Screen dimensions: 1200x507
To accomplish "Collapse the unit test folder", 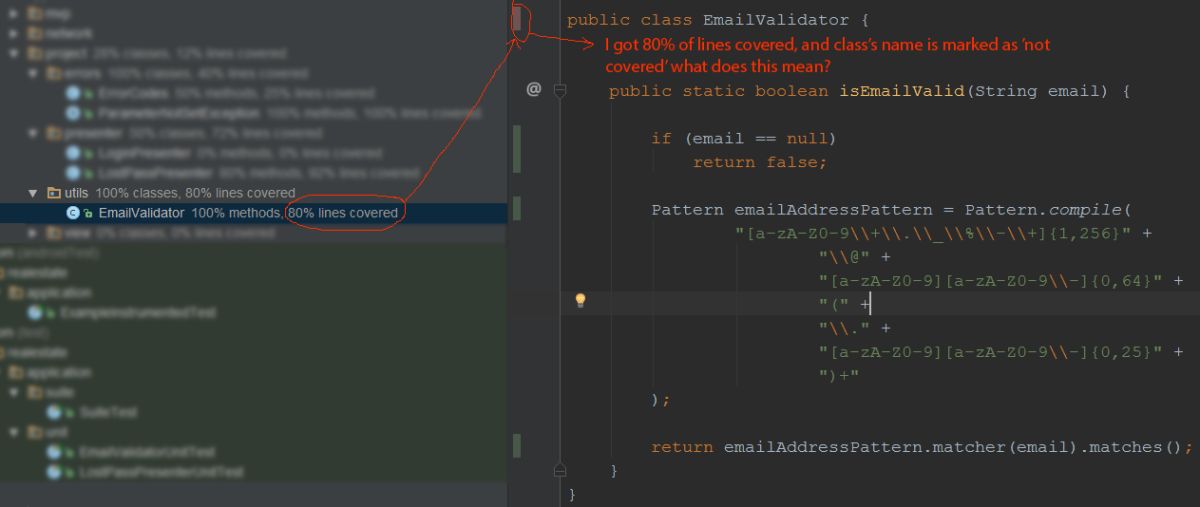I will (14, 432).
